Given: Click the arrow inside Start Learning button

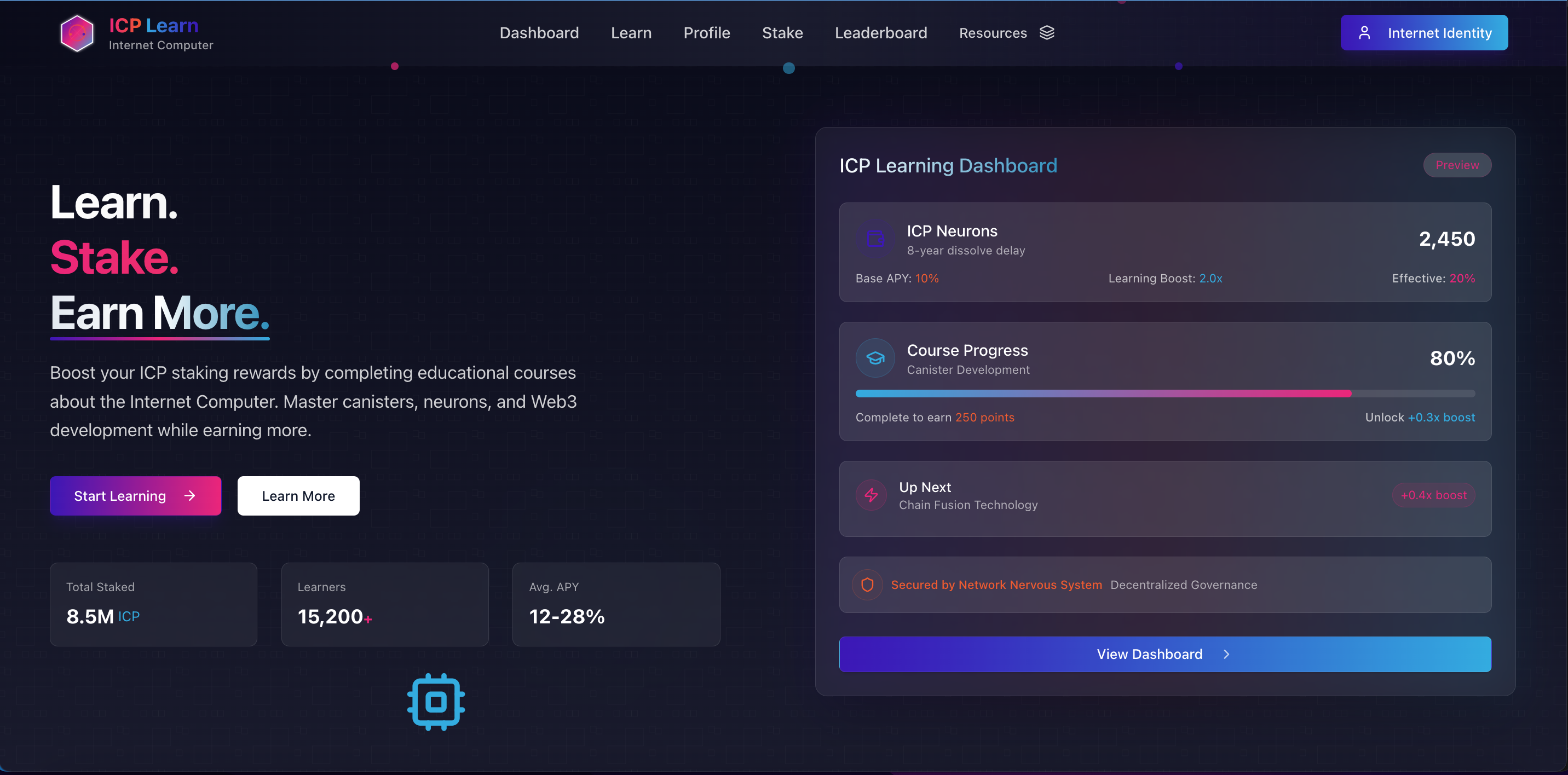Looking at the screenshot, I should point(190,496).
